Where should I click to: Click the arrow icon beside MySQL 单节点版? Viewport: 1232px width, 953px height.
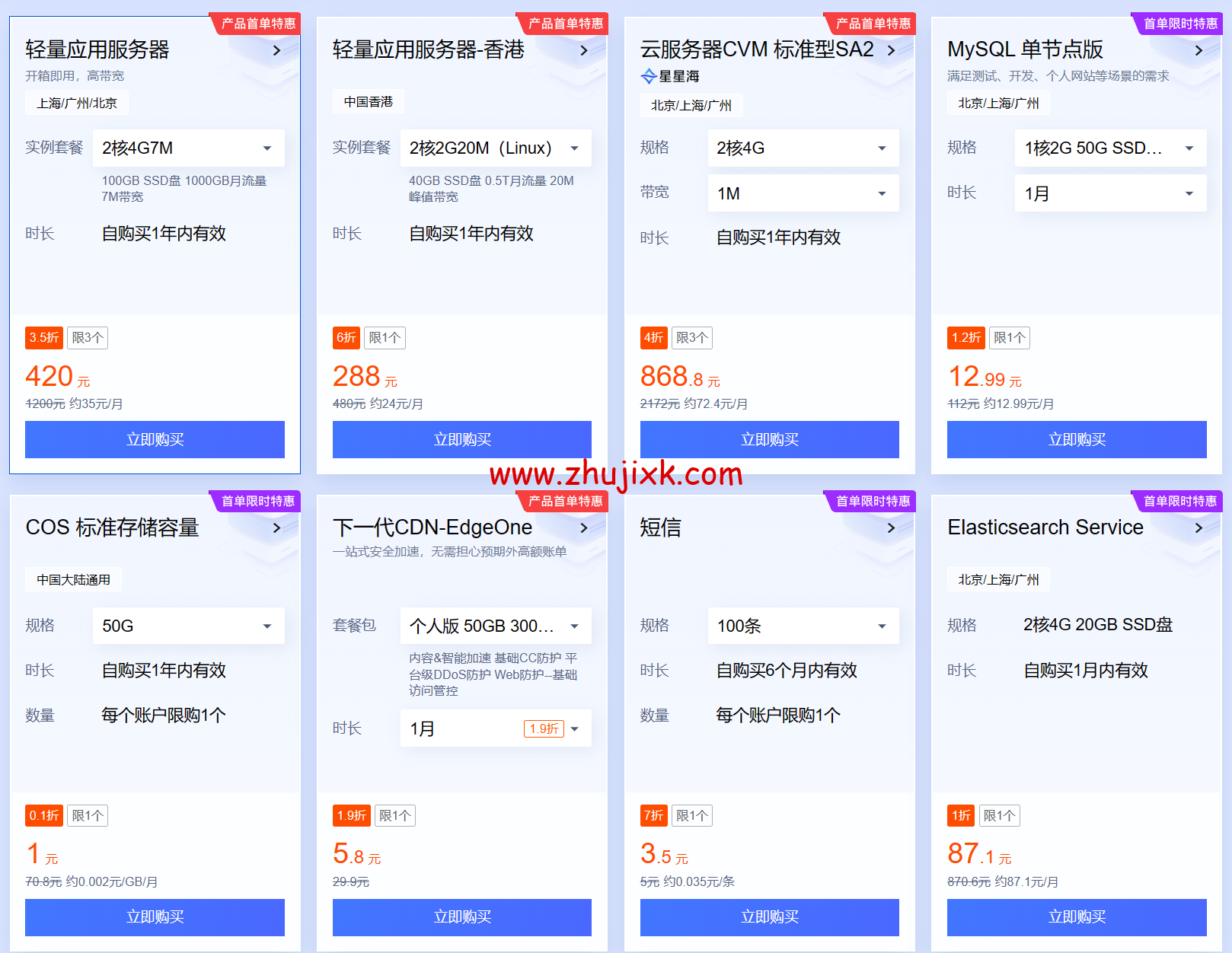pos(1198,50)
